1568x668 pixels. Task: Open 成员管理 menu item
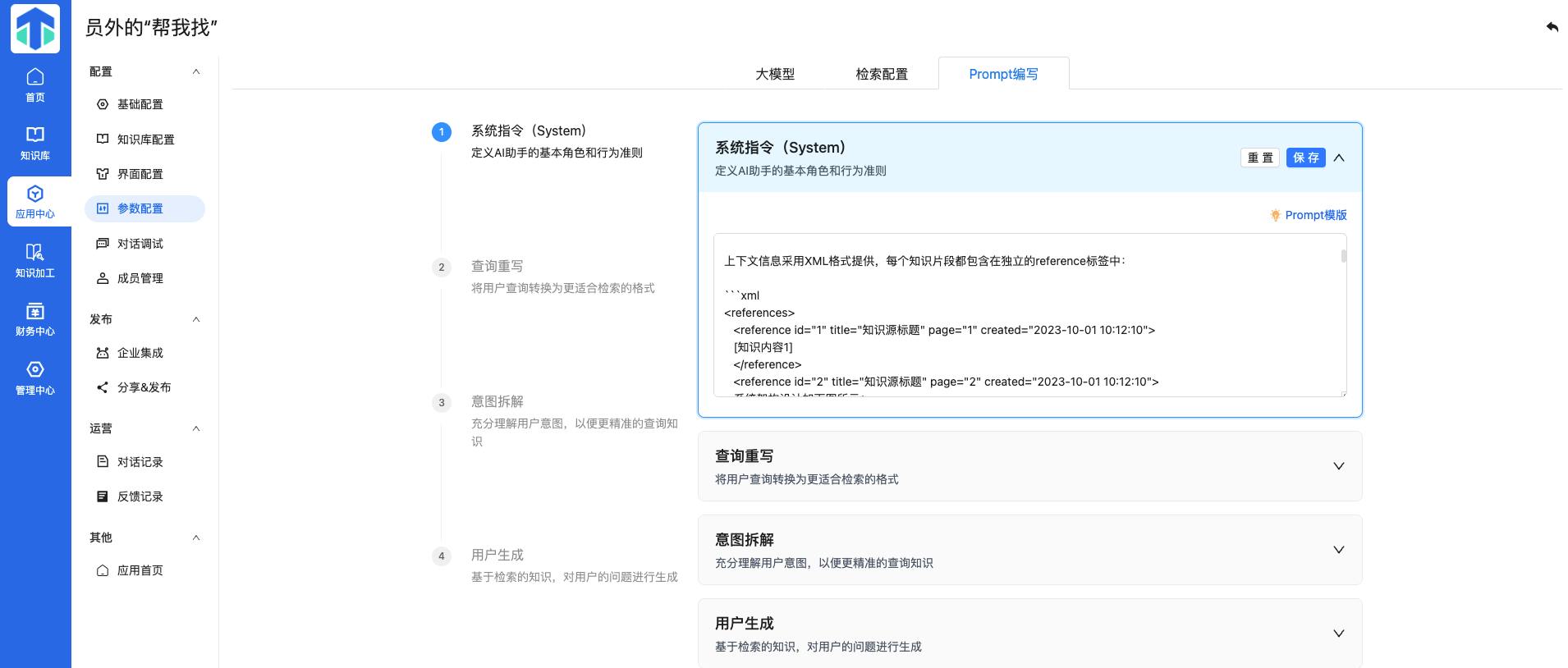[144, 278]
